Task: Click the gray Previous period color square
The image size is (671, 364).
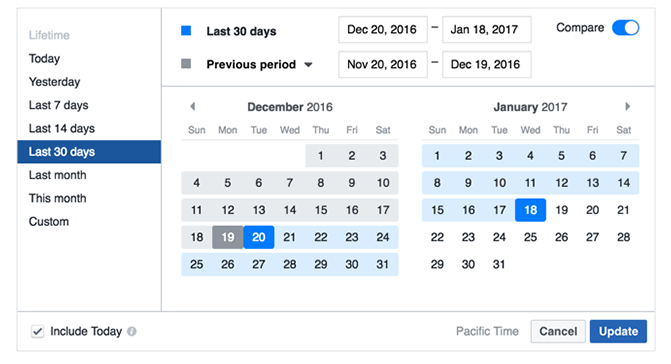Action: pyautogui.click(x=186, y=64)
